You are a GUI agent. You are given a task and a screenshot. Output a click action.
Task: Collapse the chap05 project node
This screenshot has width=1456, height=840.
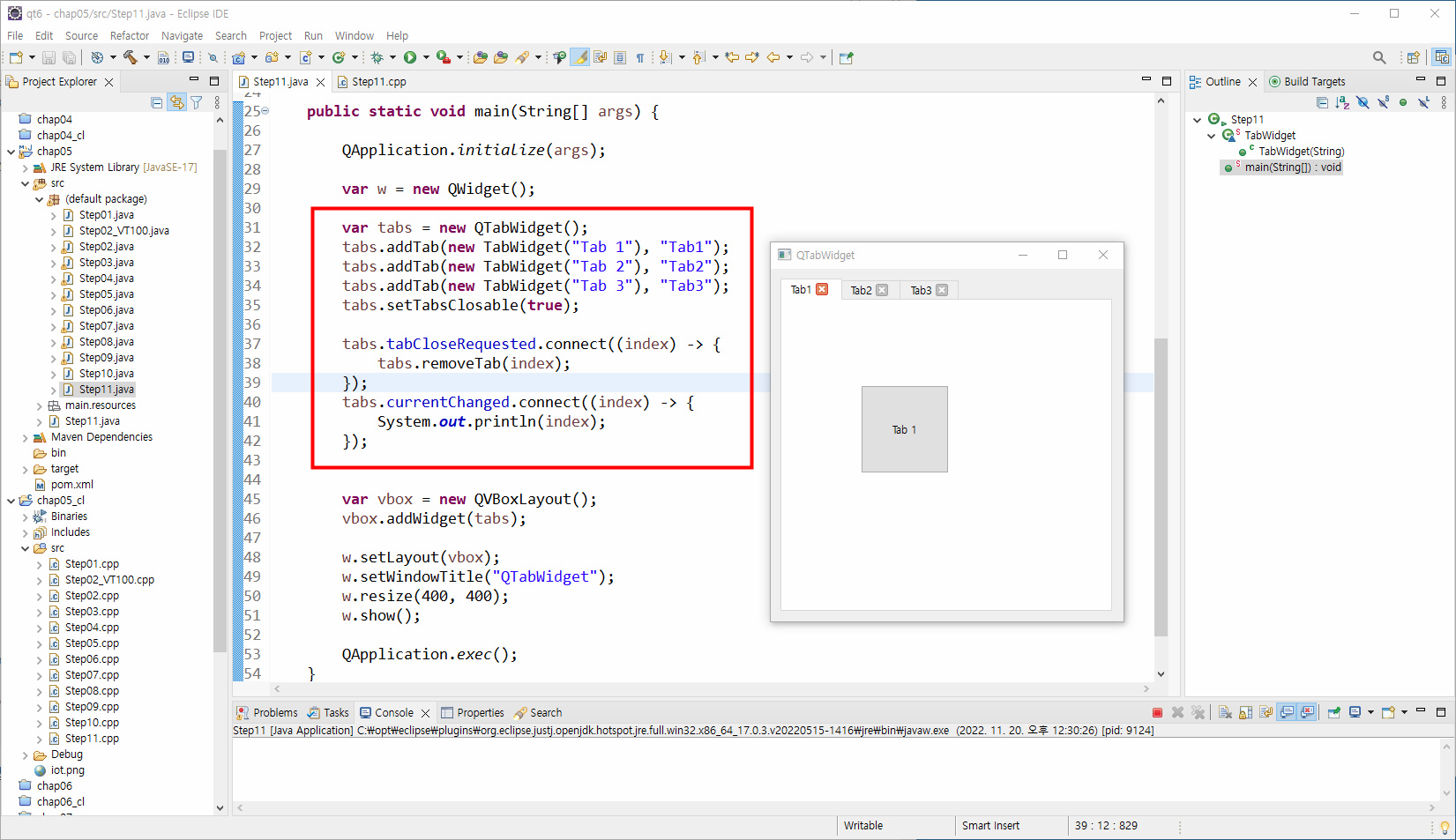coord(11,152)
